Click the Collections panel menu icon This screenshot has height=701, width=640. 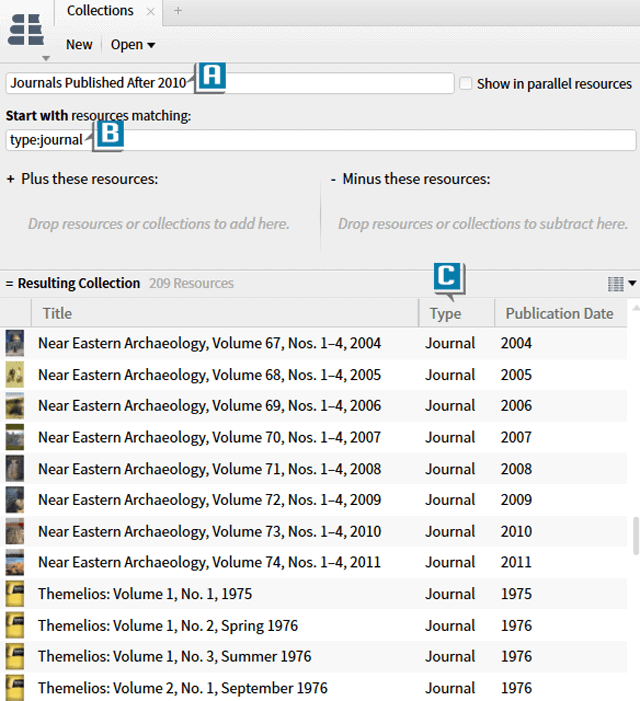pyautogui.click(x=24, y=29)
